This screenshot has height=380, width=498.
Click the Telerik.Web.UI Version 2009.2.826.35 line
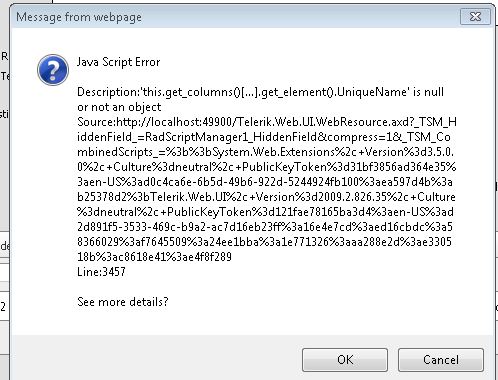coord(266,197)
